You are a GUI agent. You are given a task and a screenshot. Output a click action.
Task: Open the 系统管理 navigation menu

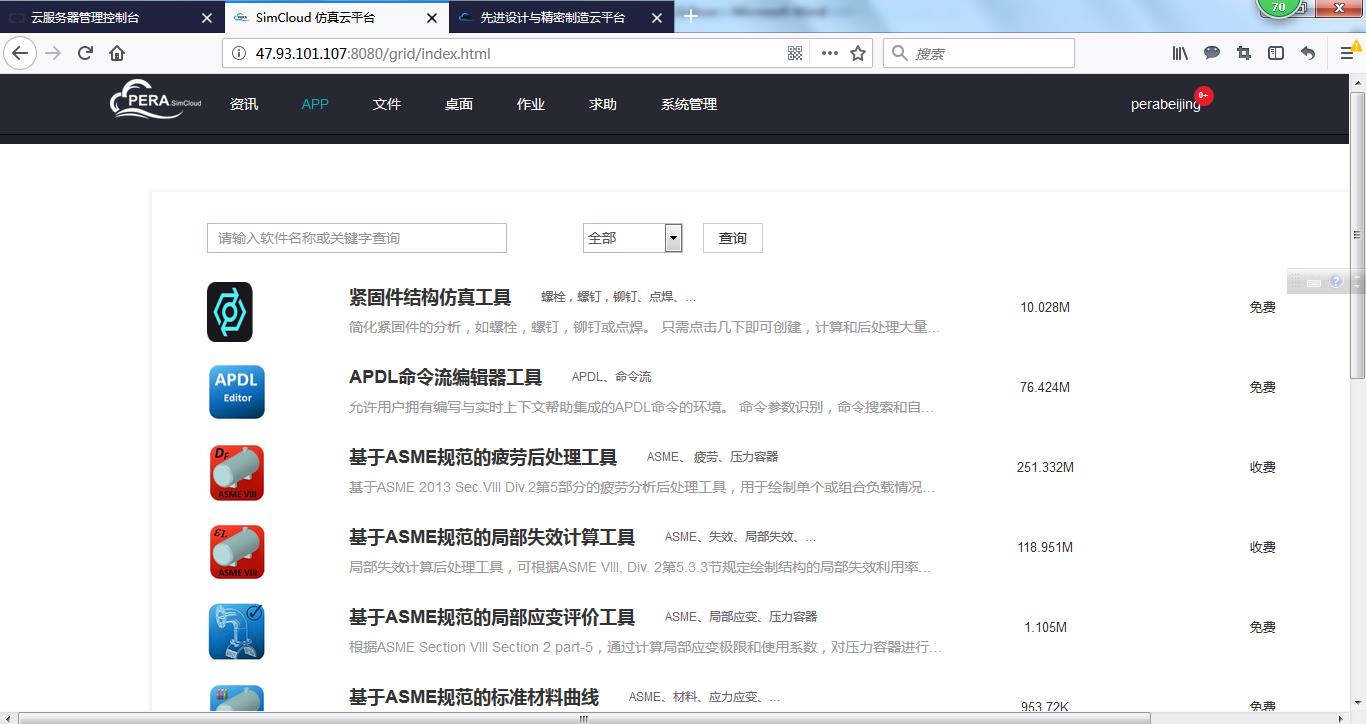(689, 104)
